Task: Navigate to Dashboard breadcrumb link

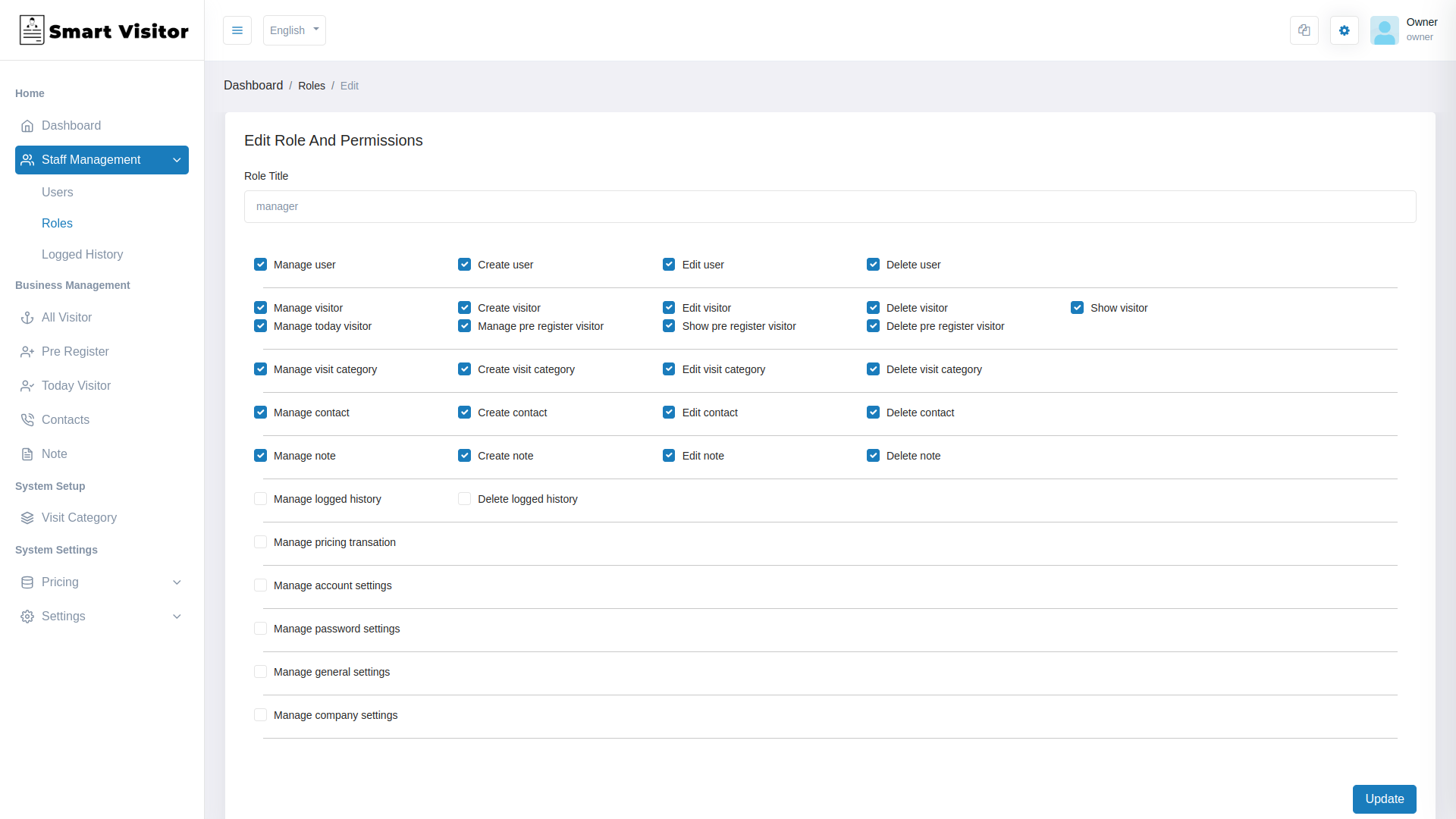Action: 253,85
